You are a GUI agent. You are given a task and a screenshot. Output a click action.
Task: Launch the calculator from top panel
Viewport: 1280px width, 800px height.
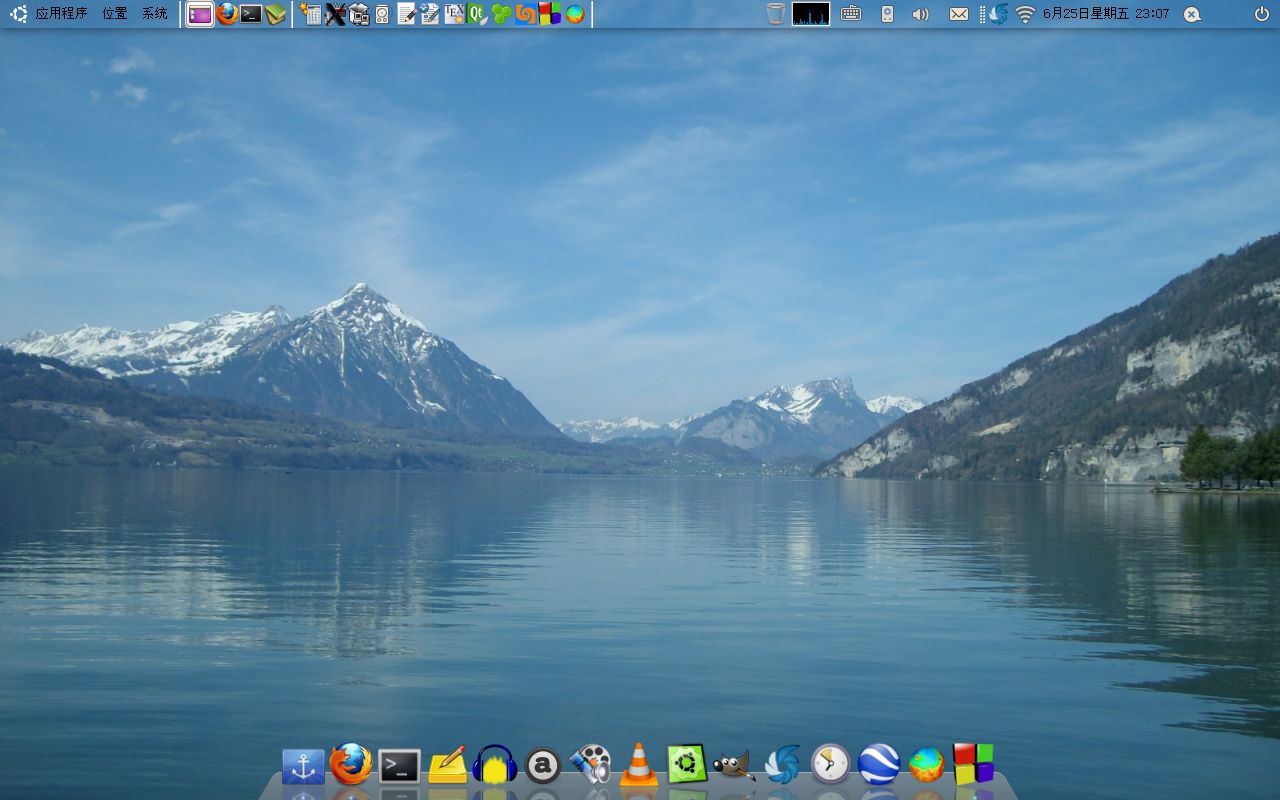(311, 14)
